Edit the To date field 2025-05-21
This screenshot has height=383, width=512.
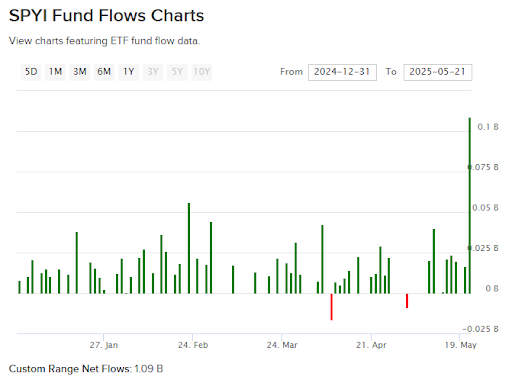coord(438,72)
